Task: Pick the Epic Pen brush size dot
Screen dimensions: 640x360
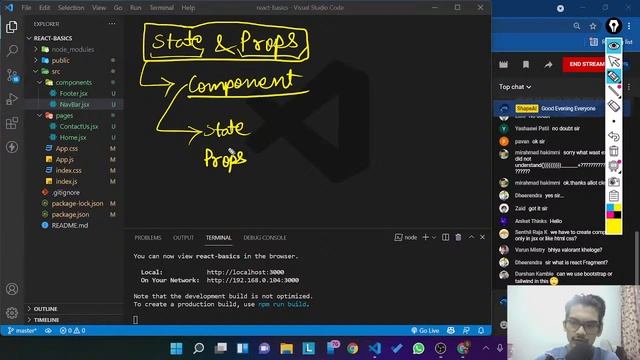Action: [614, 121]
